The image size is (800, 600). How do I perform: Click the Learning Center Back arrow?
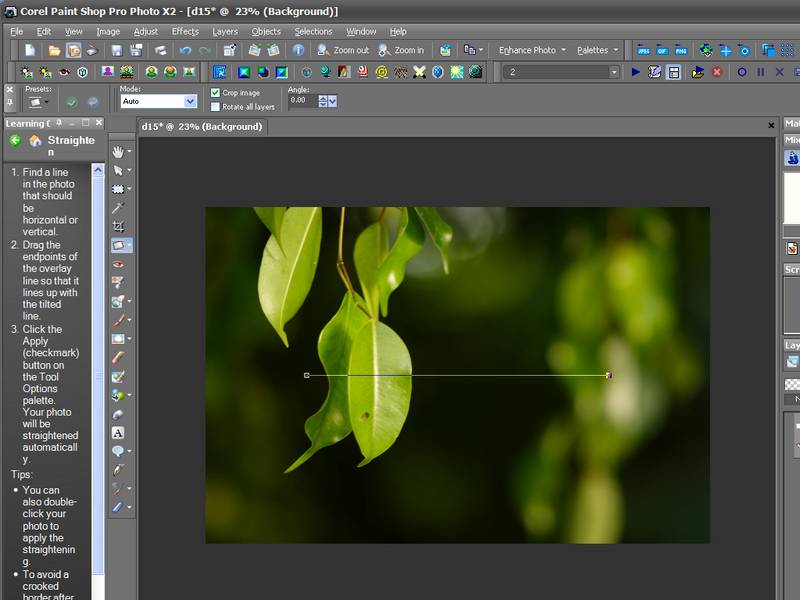pyautogui.click(x=15, y=141)
